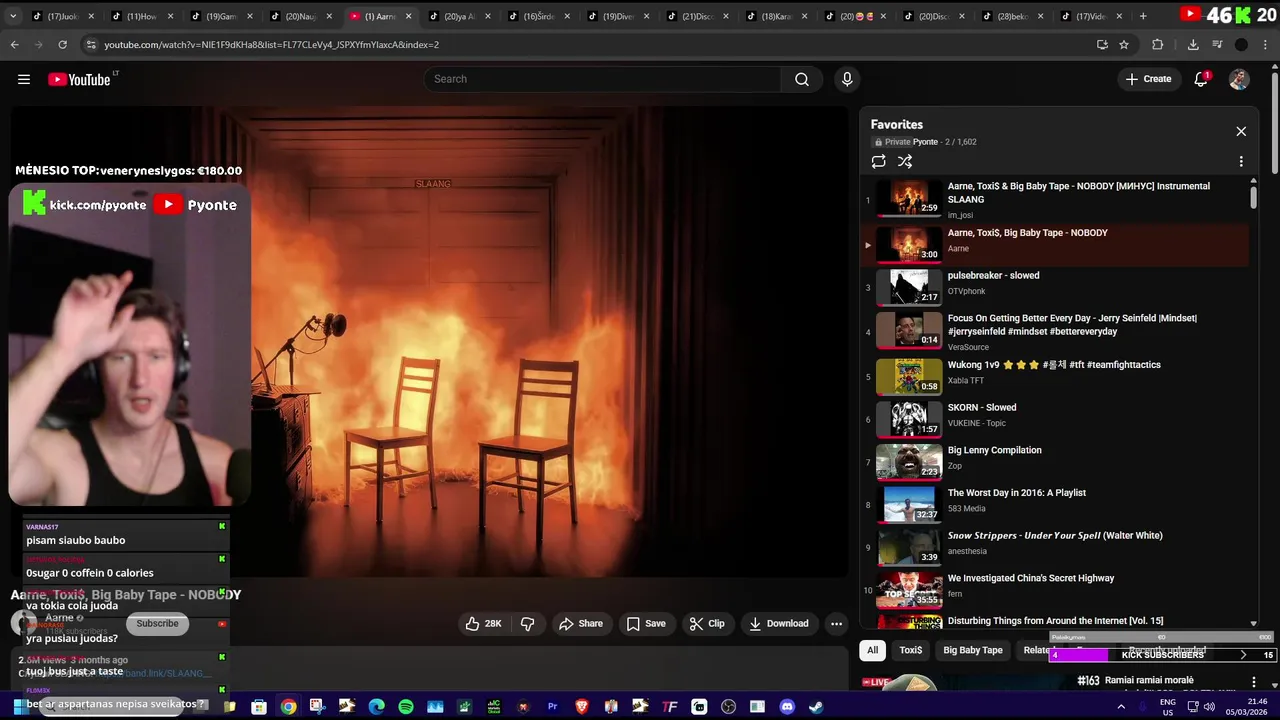1280x720 pixels.
Task: Toggle shuffle playlist in Favorites panel
Action: [x=905, y=161]
